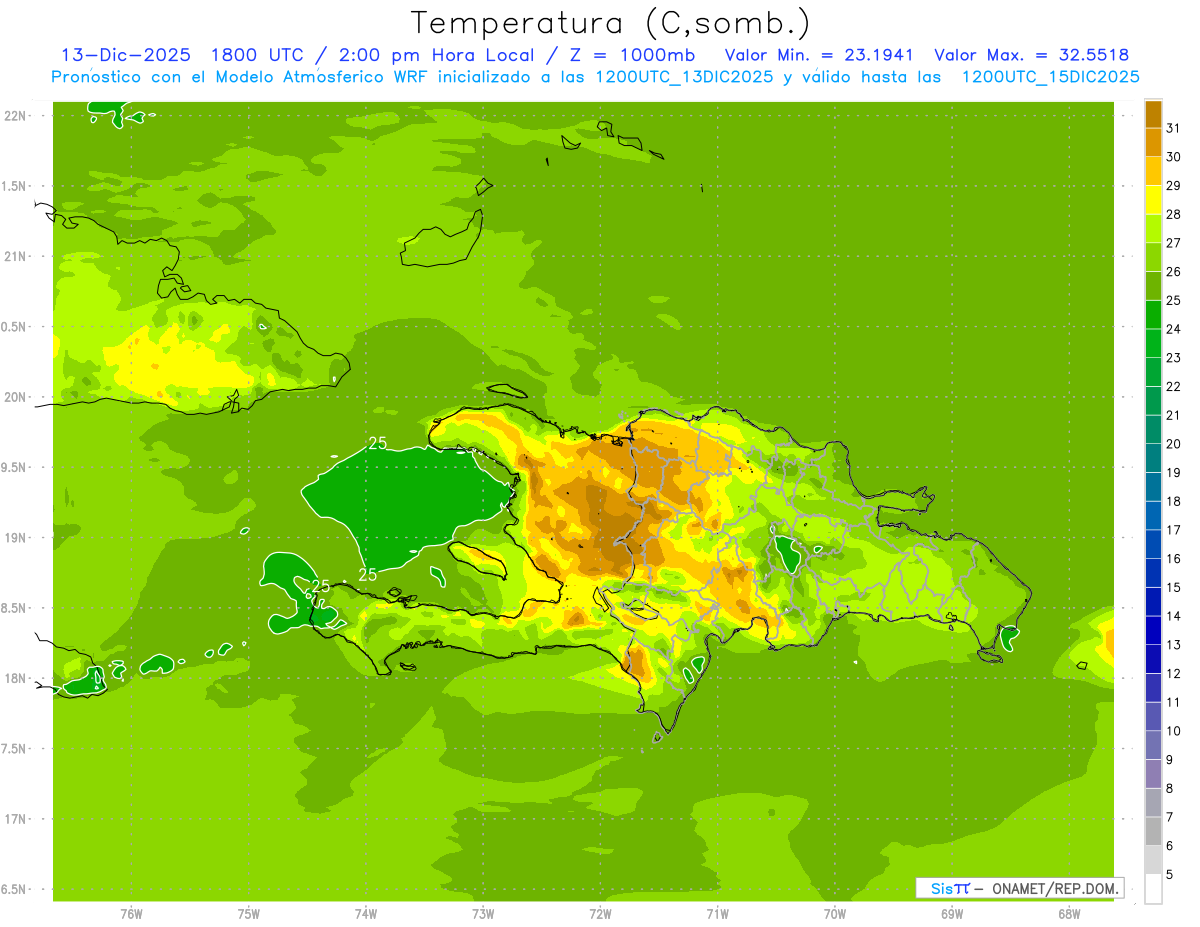
Task: Click 'Valor Max. = 32.5518'
Action: tap(1031, 55)
